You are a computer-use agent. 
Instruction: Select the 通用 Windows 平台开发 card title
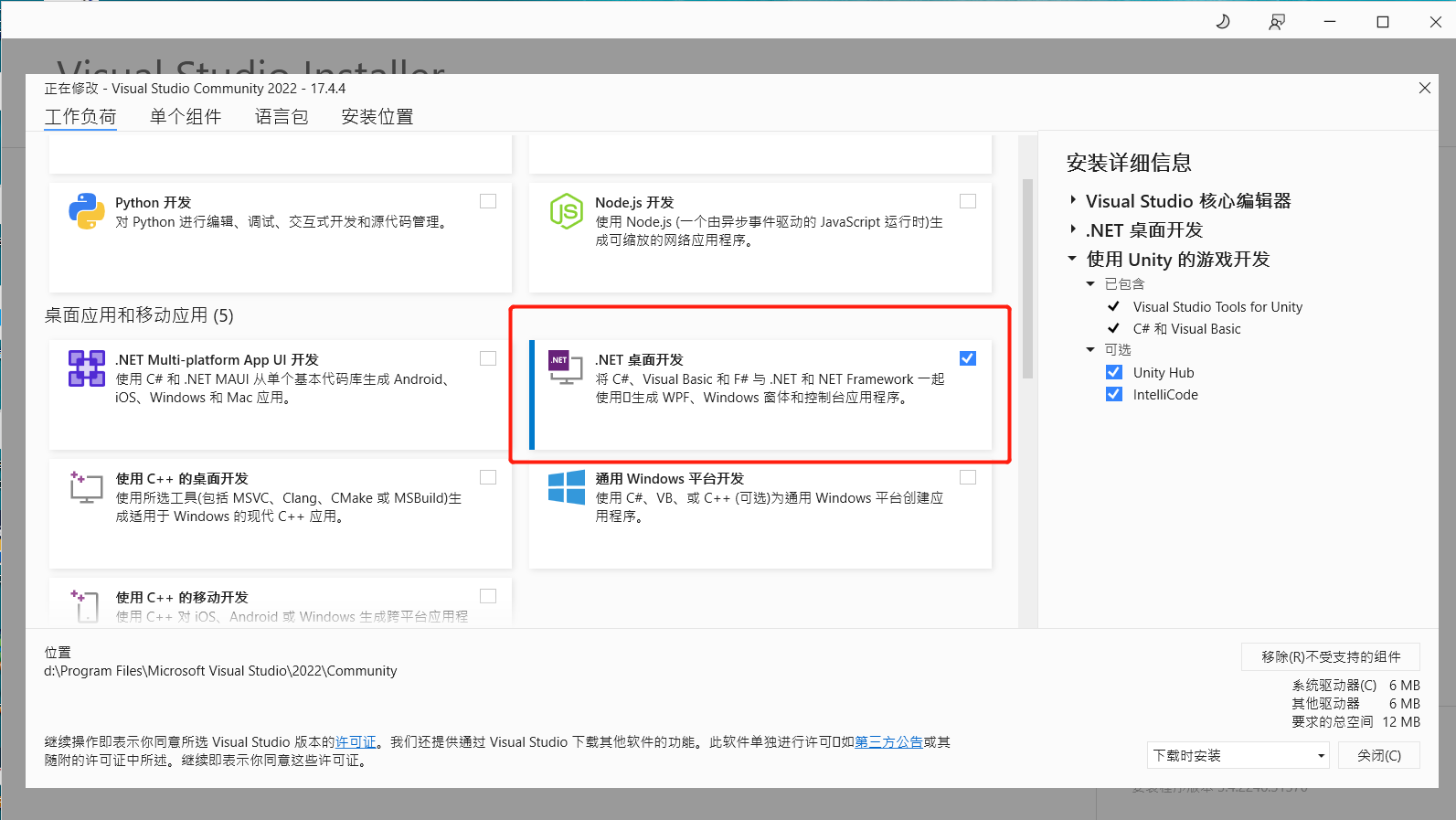[670, 479]
